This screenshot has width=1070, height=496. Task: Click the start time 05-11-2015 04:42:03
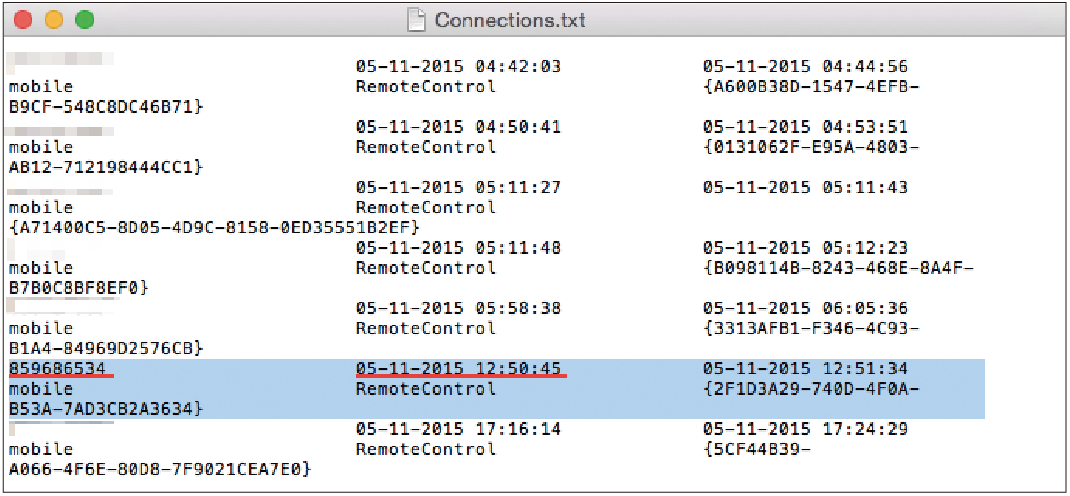[x=458, y=67]
